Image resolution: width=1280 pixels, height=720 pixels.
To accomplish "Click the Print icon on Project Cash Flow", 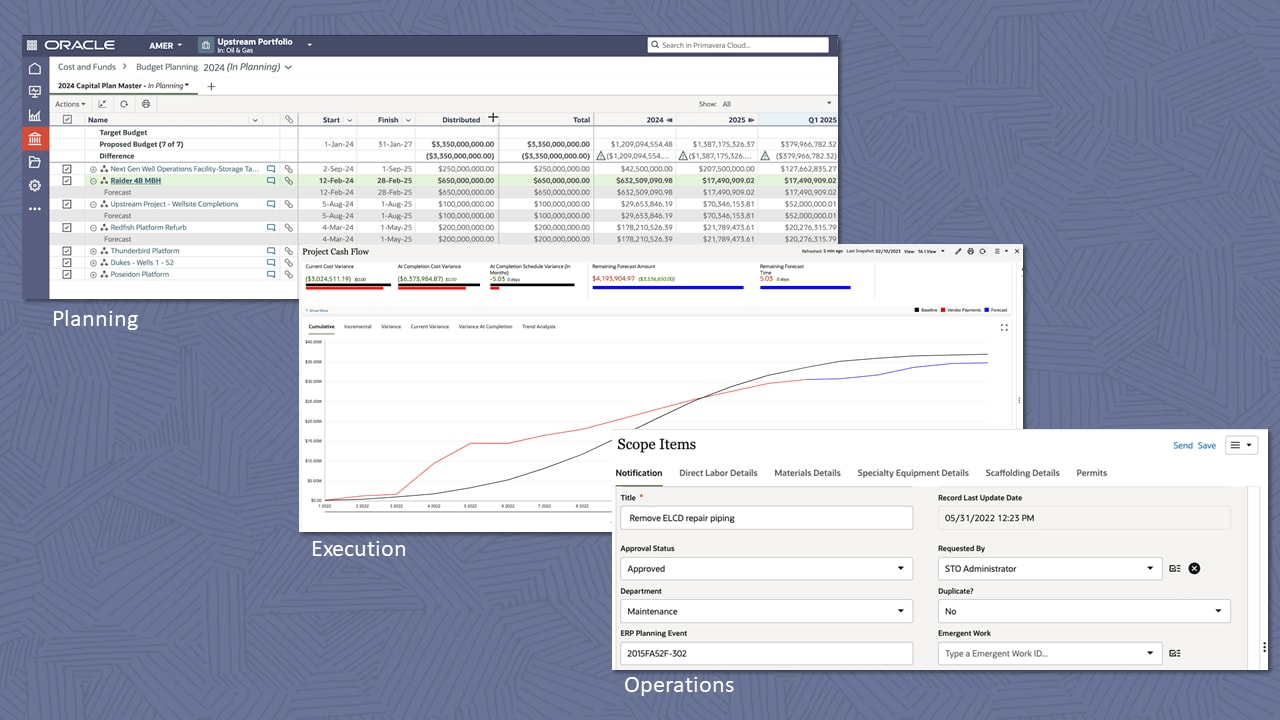I will click(971, 251).
